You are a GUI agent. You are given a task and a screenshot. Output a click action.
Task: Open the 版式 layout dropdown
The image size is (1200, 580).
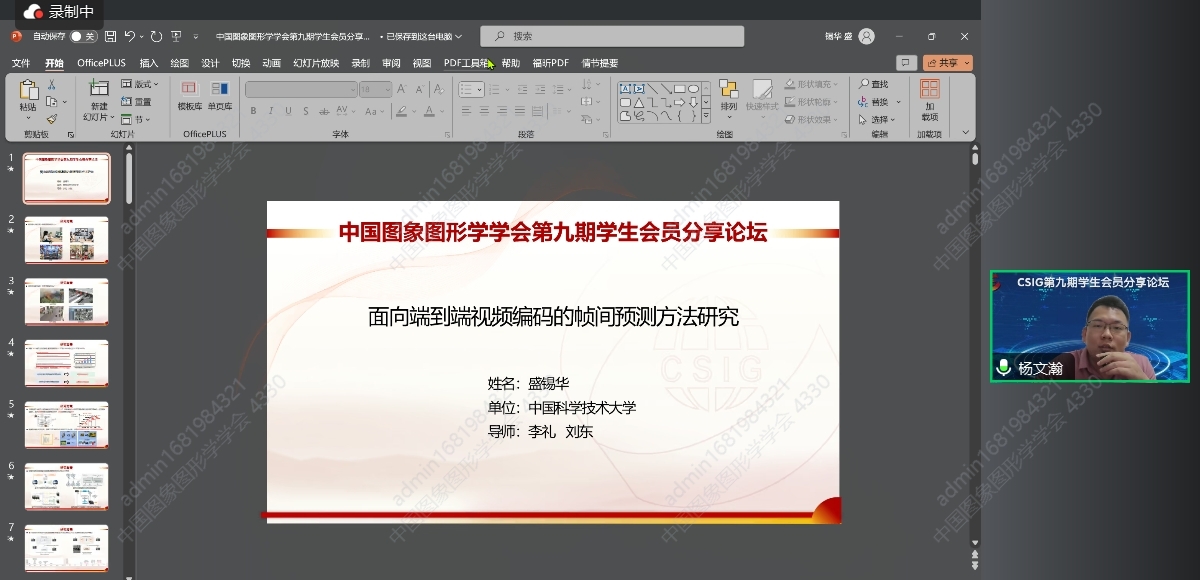140,85
